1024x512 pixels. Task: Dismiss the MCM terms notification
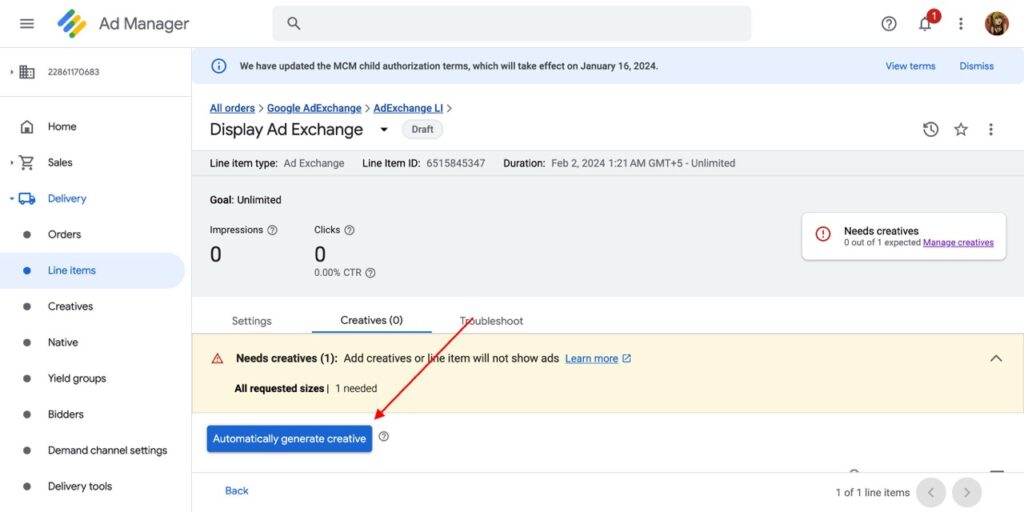pos(976,66)
